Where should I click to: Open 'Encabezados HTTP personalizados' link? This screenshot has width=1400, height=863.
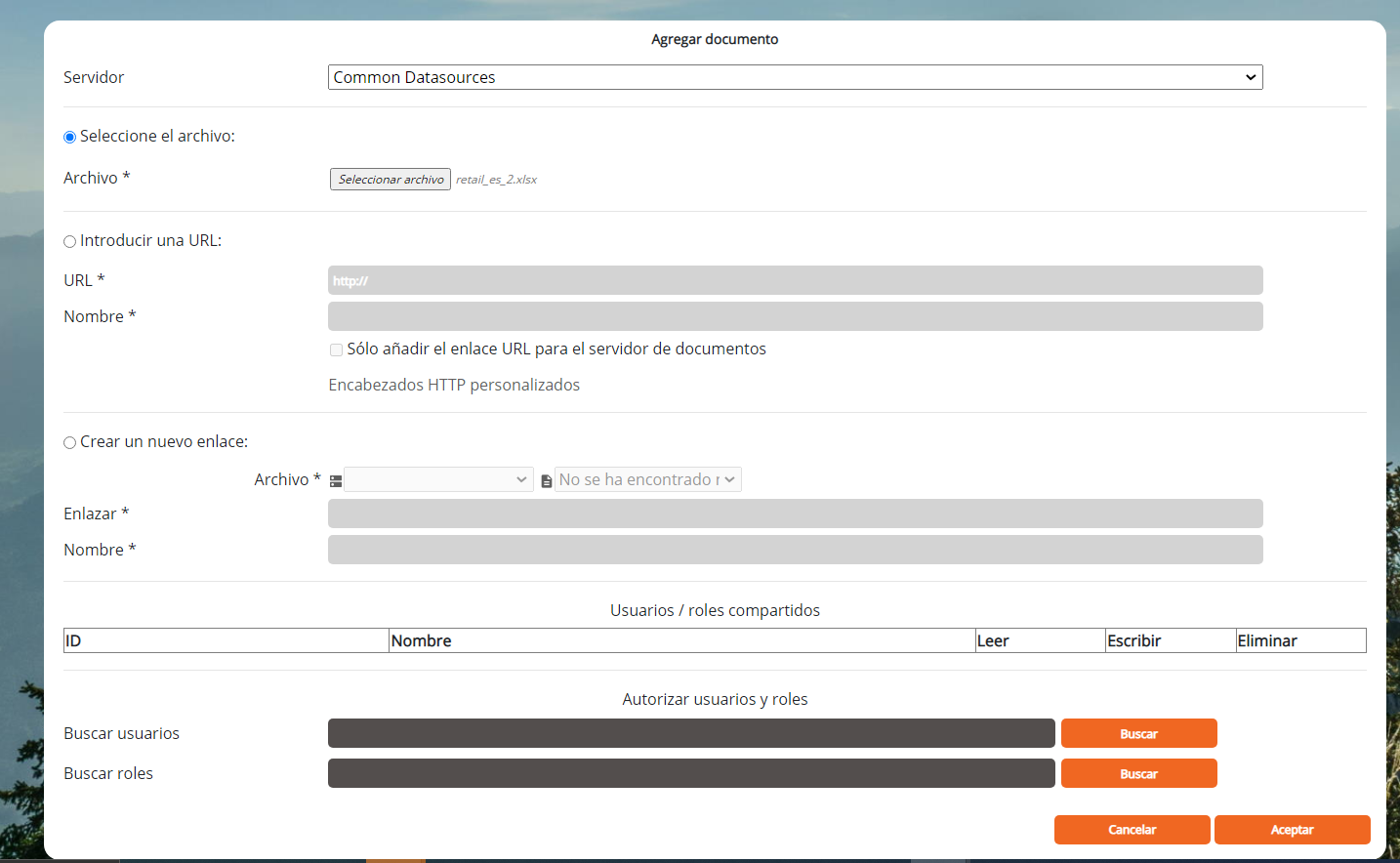(454, 385)
